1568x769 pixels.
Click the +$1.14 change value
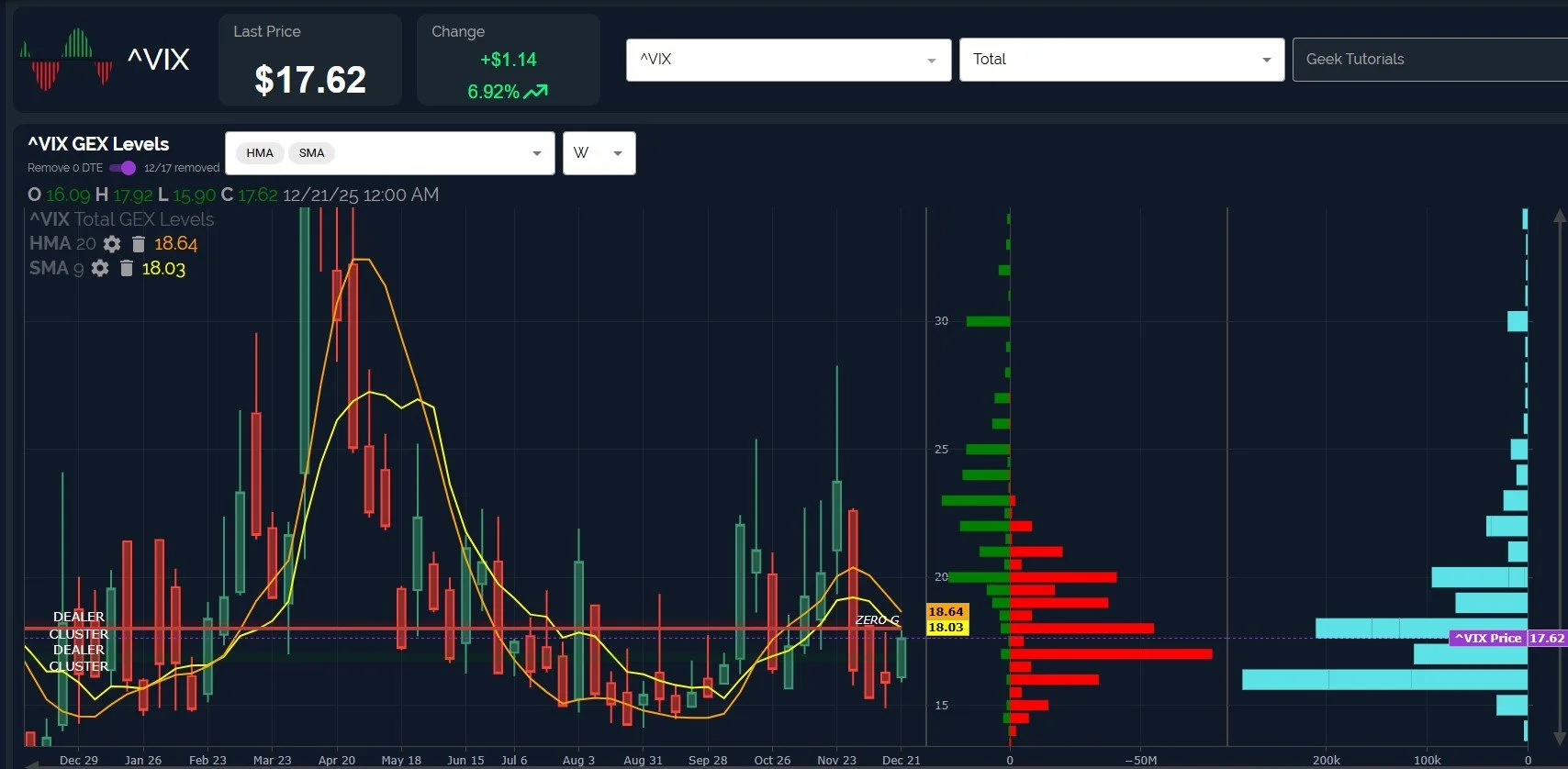click(x=509, y=60)
